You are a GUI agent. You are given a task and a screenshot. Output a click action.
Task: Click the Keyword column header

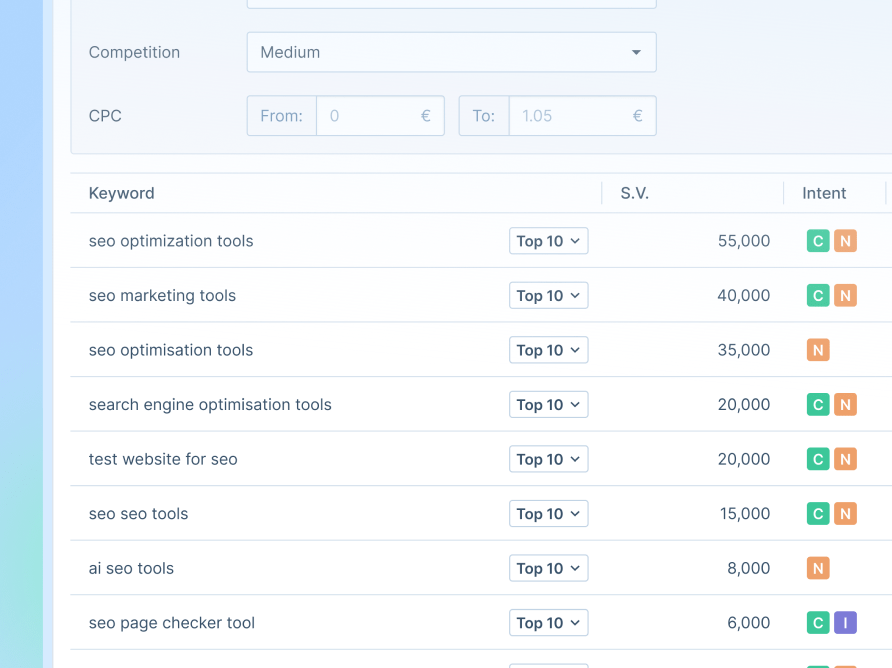point(121,193)
